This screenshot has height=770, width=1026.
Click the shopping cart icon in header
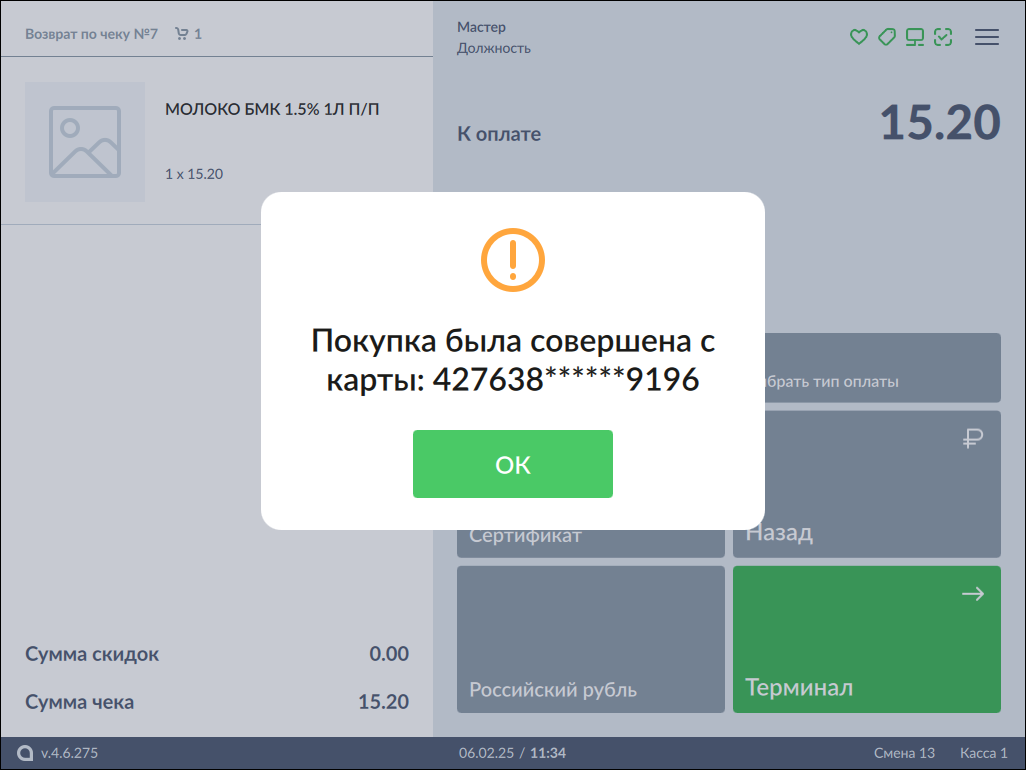click(181, 34)
